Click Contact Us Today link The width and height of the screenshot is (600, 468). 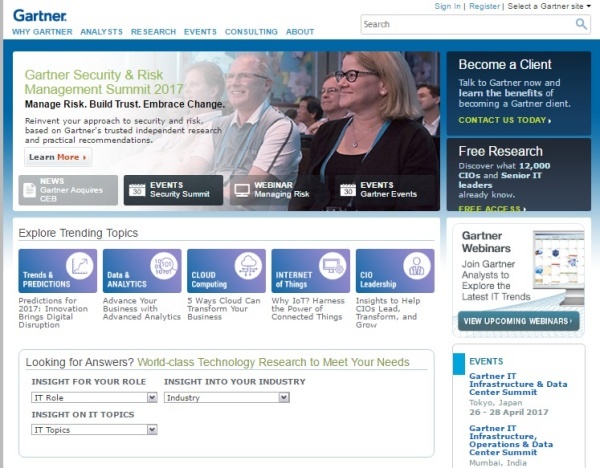point(505,120)
